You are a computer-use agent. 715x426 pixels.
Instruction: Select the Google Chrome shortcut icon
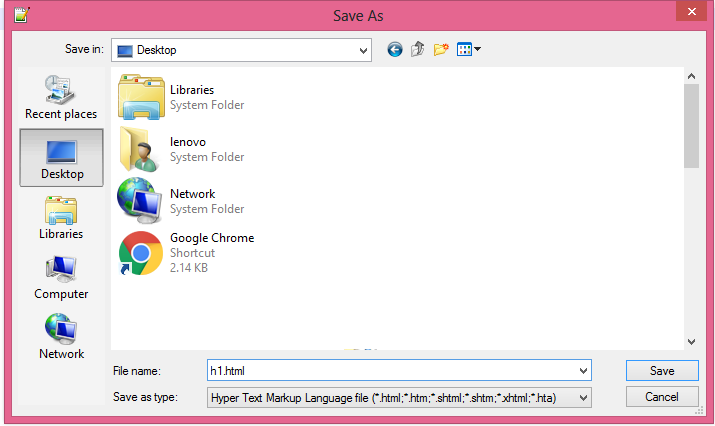pyautogui.click(x=140, y=253)
